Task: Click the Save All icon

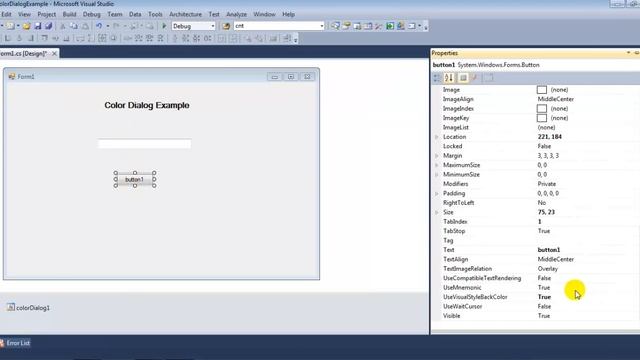Action: coord(49,26)
